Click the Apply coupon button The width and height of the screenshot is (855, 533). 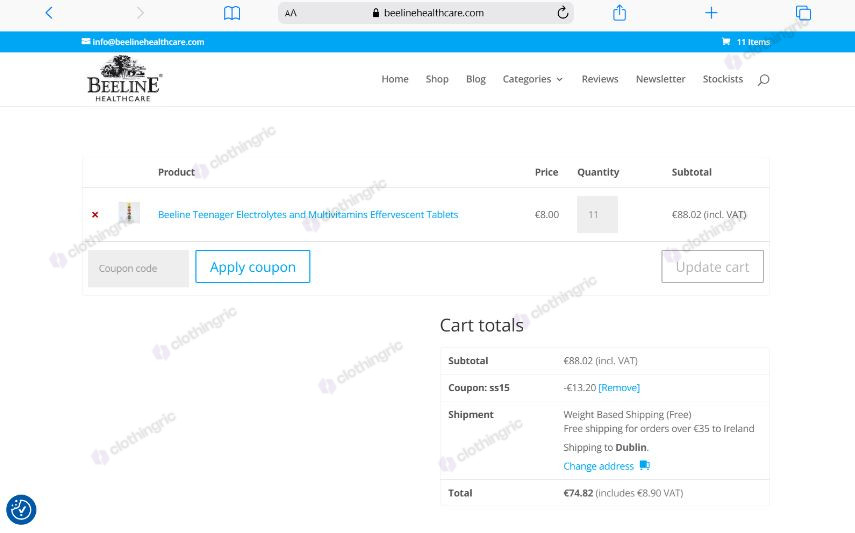point(252,267)
